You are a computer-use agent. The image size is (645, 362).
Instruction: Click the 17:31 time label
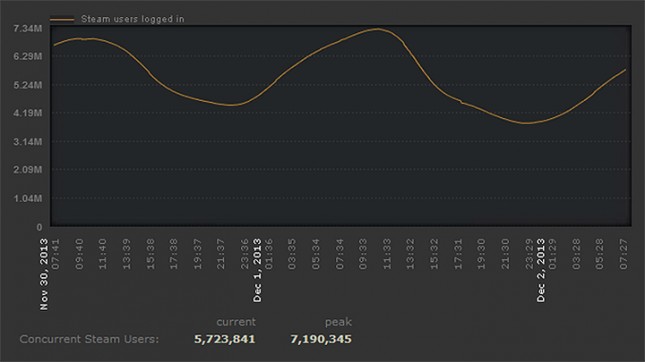[458, 254]
